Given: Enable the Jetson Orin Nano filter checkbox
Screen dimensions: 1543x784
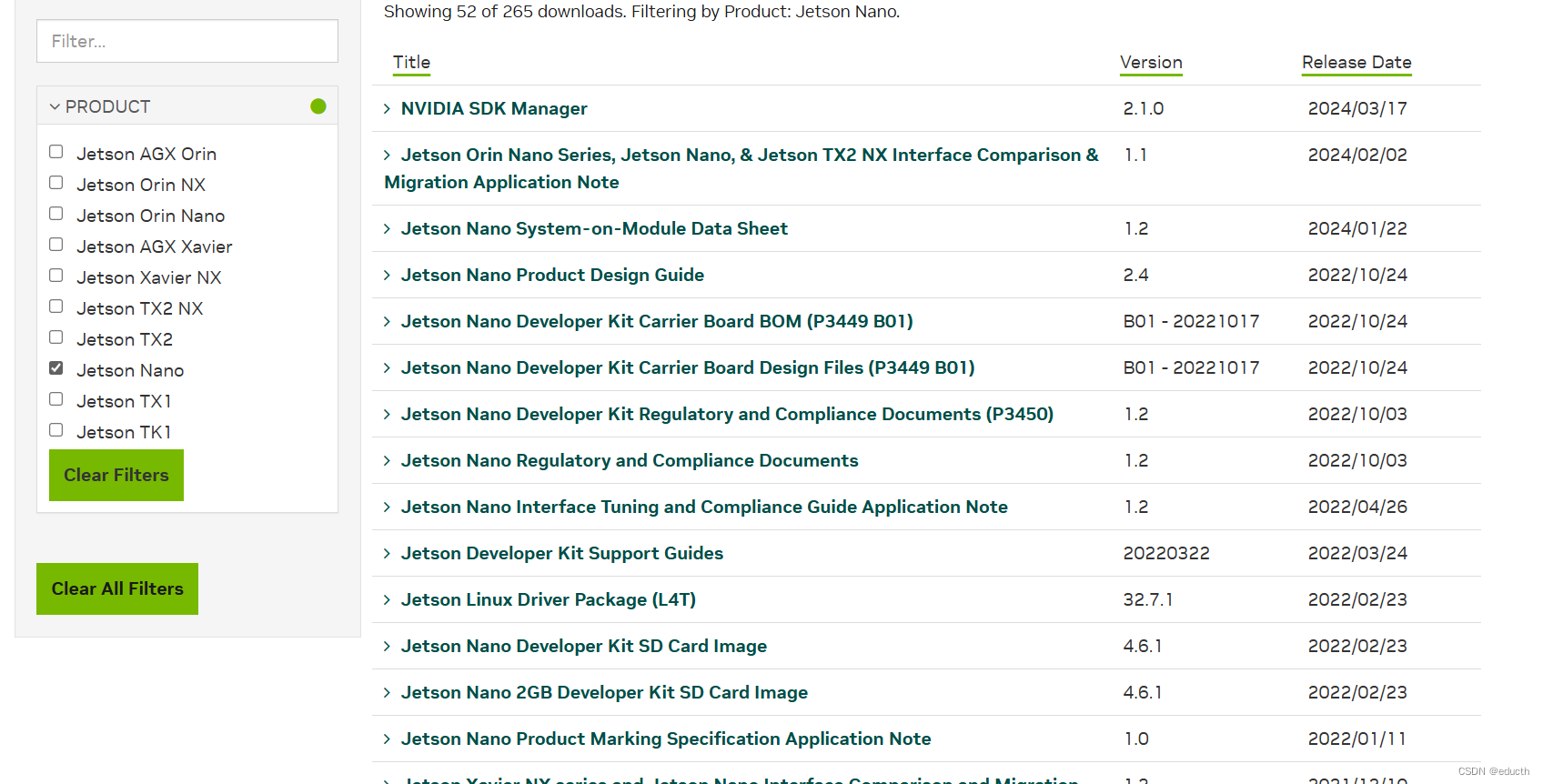Looking at the screenshot, I should coord(56,214).
